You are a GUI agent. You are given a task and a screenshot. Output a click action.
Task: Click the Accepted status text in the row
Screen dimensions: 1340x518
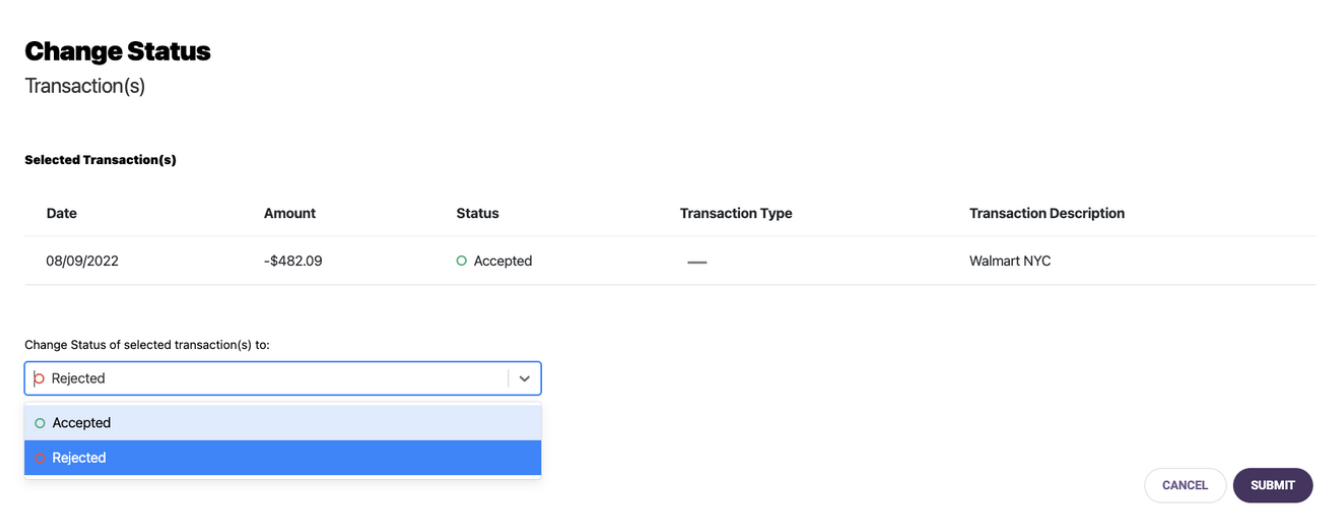coord(503,261)
